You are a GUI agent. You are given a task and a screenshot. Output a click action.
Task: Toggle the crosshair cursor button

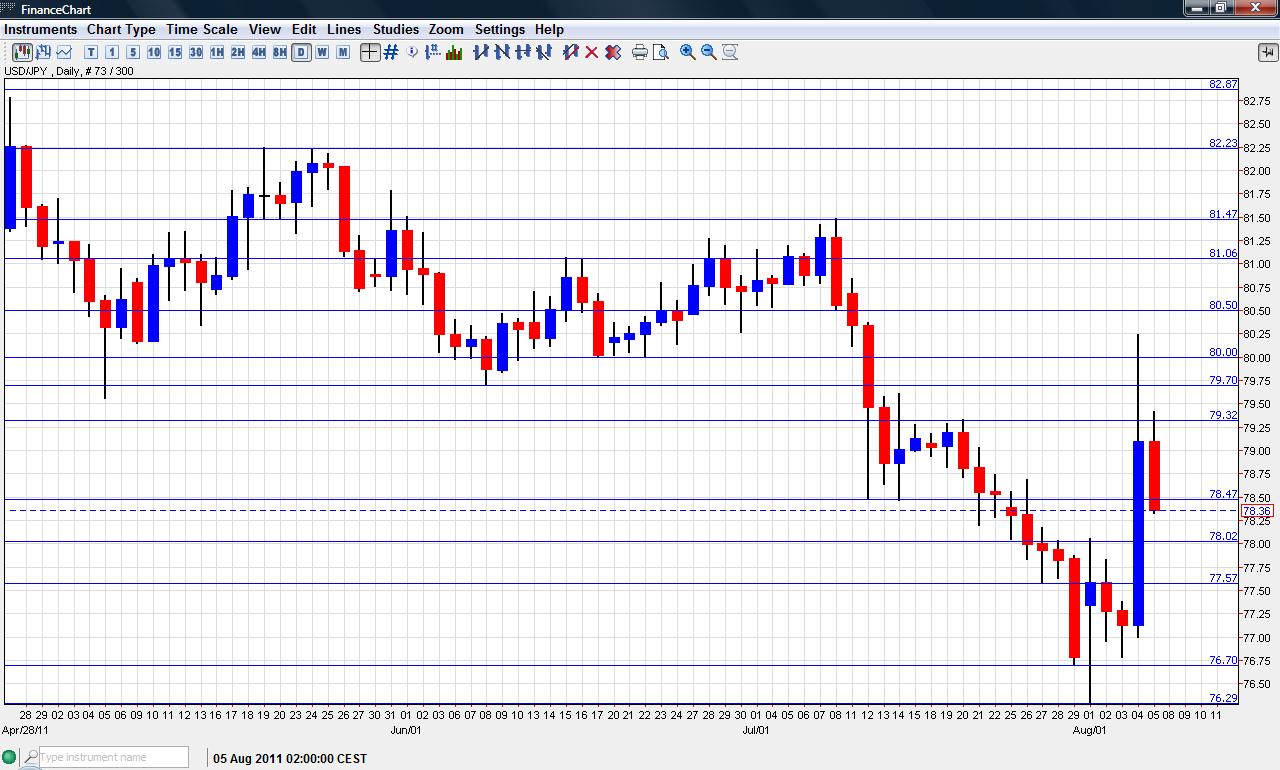(x=370, y=52)
